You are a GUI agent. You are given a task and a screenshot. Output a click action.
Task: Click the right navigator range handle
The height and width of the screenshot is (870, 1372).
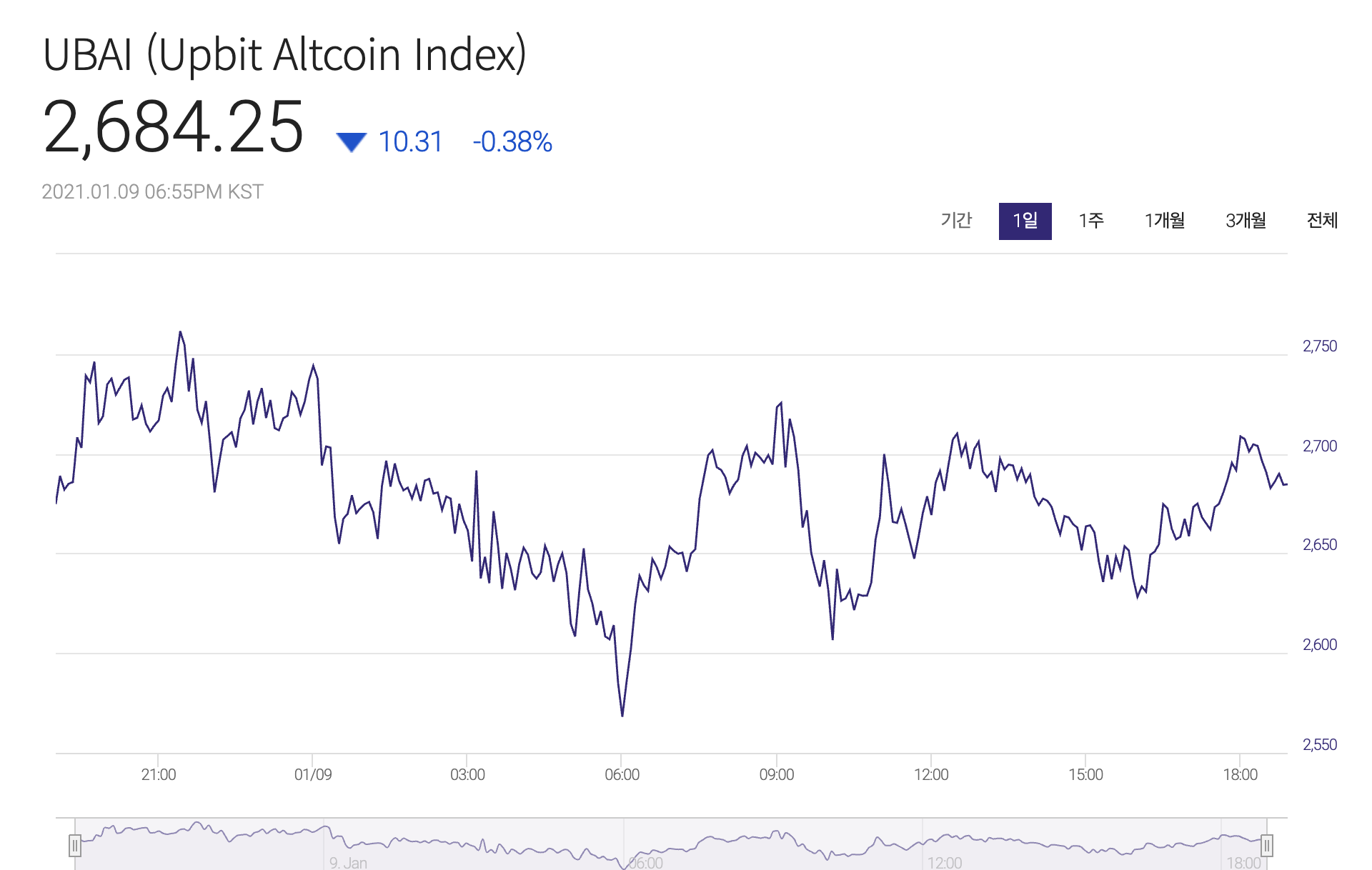pos(1266,846)
